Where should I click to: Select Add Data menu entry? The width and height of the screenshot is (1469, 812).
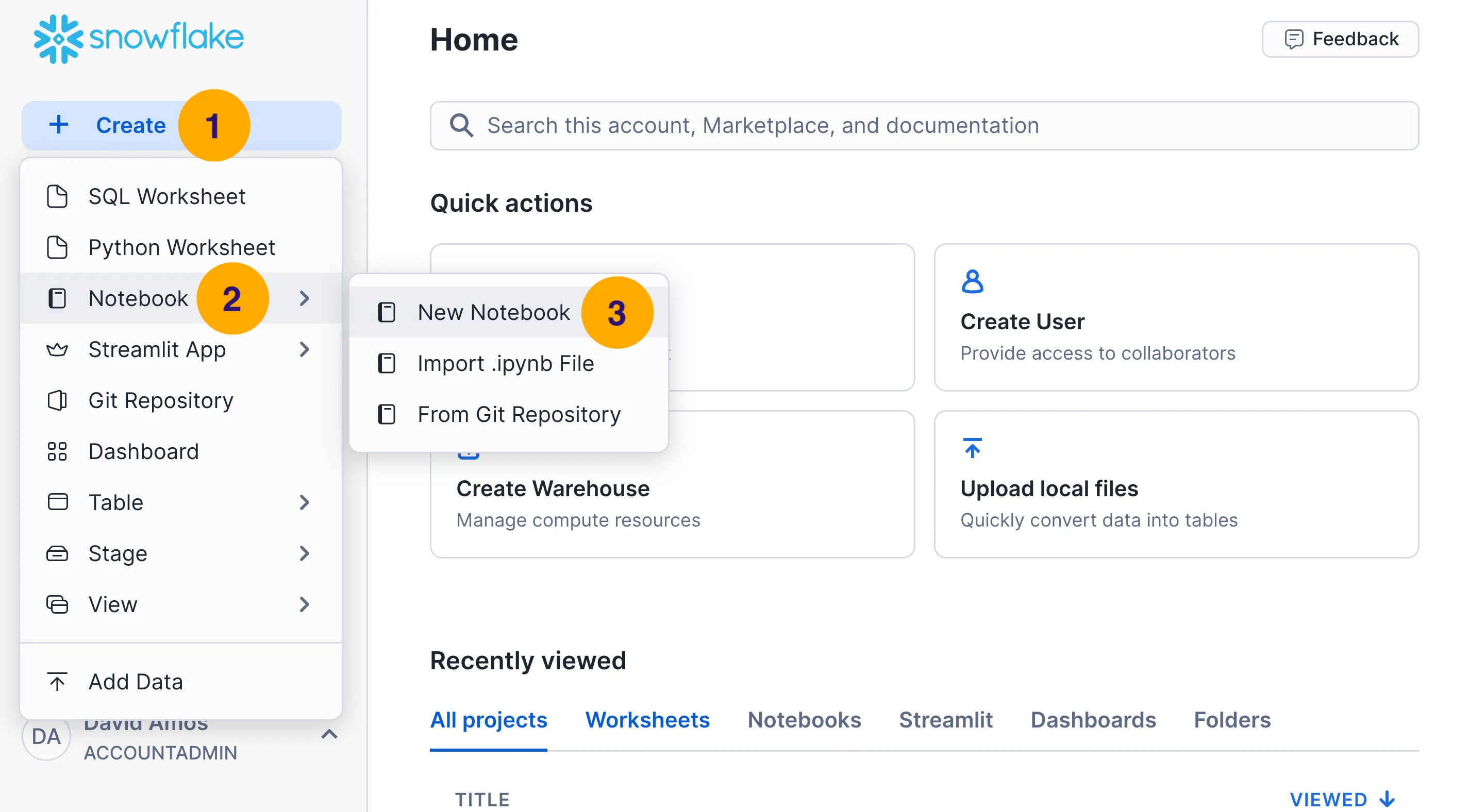coord(181,682)
